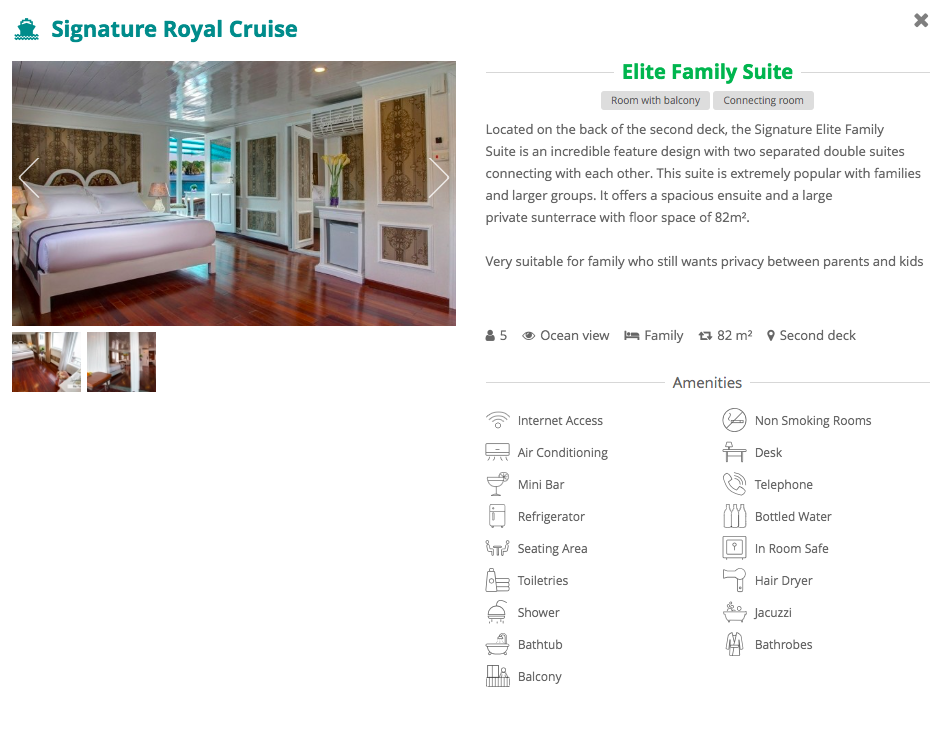Click the Telephone amenity icon
This screenshot has height=730, width=941.
click(734, 484)
